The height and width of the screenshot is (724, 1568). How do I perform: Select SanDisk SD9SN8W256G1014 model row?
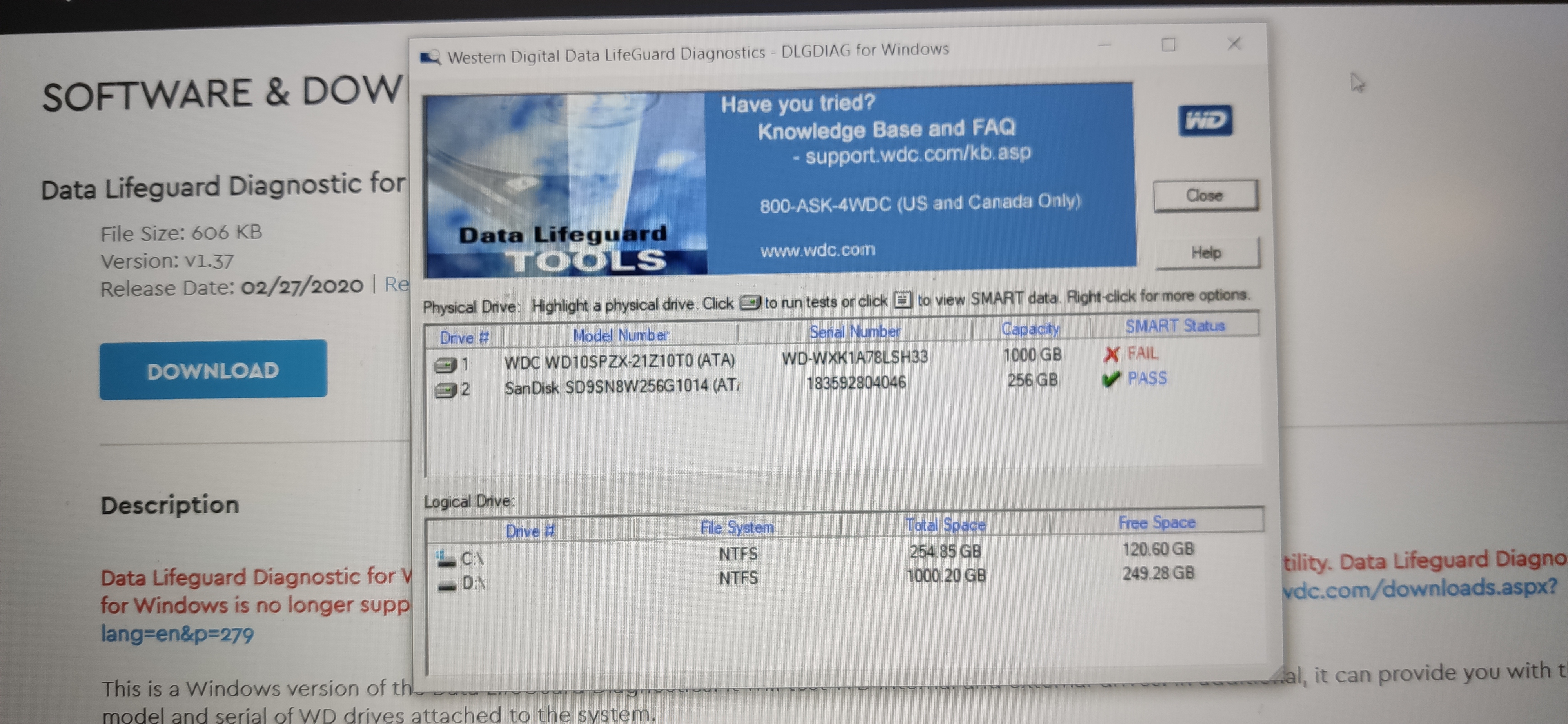coord(621,387)
